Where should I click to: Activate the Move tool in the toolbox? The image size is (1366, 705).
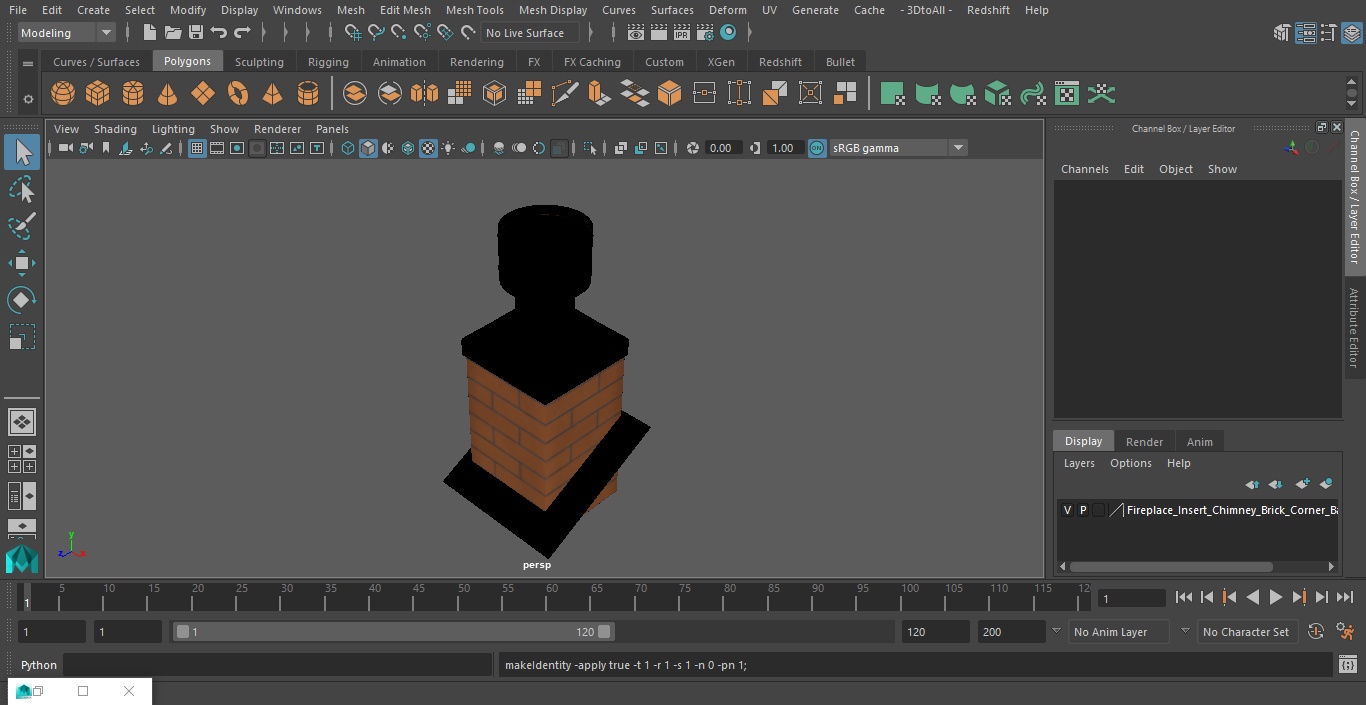coord(21,264)
